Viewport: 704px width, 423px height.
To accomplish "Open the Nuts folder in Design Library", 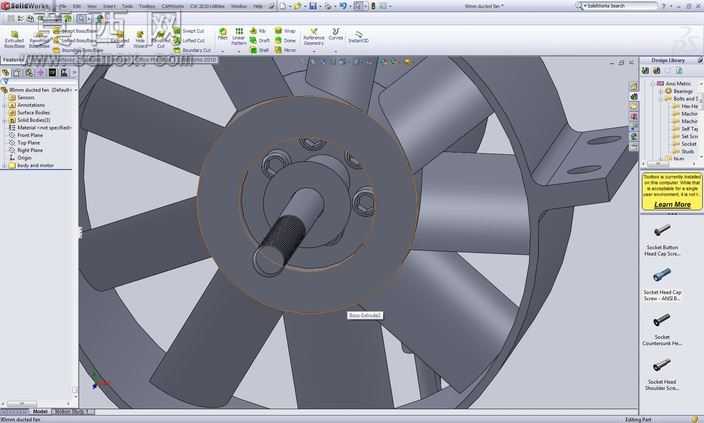I will tap(675, 159).
